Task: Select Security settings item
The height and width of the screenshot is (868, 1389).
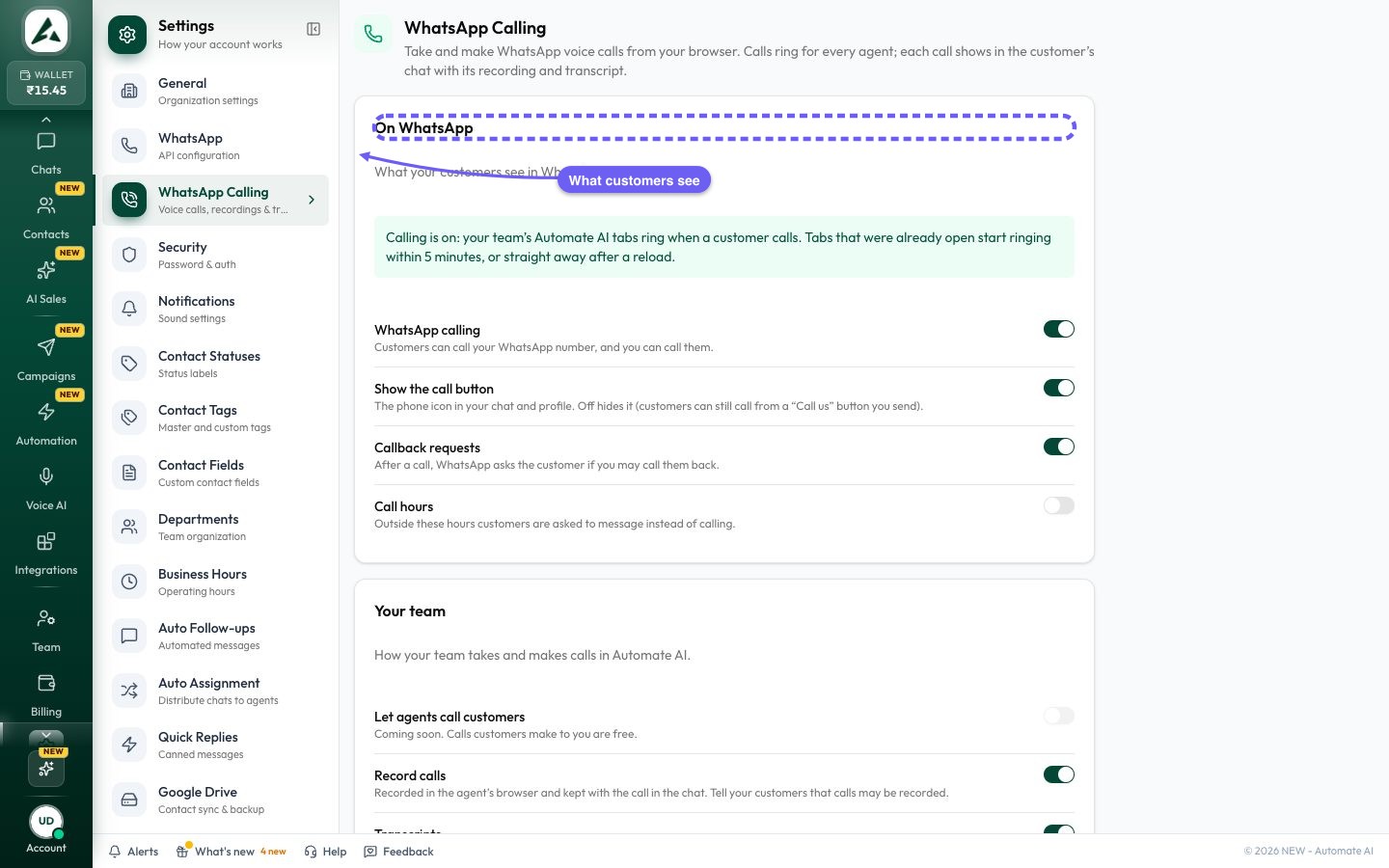Action: pos(215,255)
